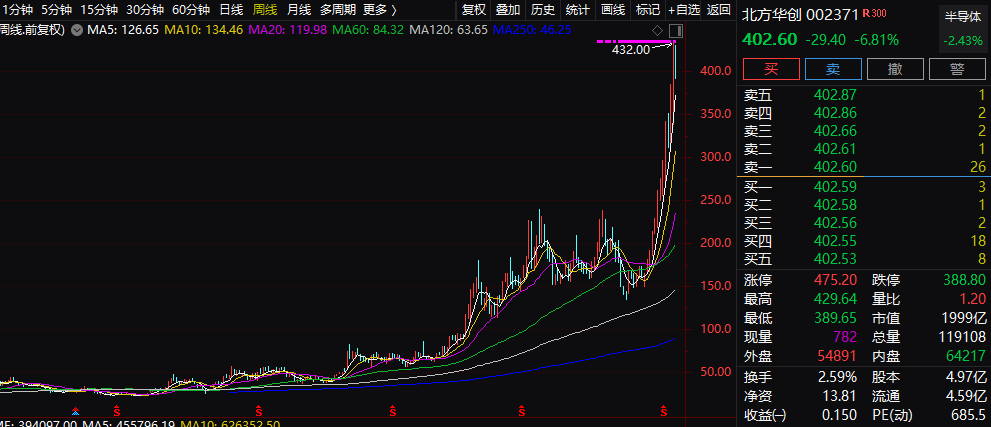The width and height of the screenshot is (991, 427).
Task: Open the 更多 periods dropdown
Action: 380,10
